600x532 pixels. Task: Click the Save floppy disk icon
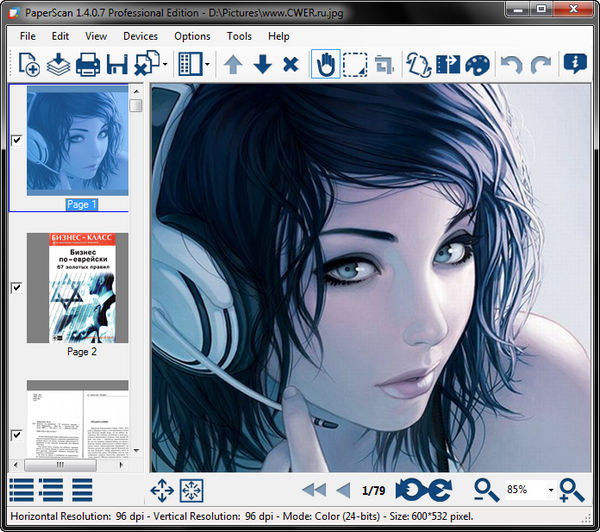point(117,64)
